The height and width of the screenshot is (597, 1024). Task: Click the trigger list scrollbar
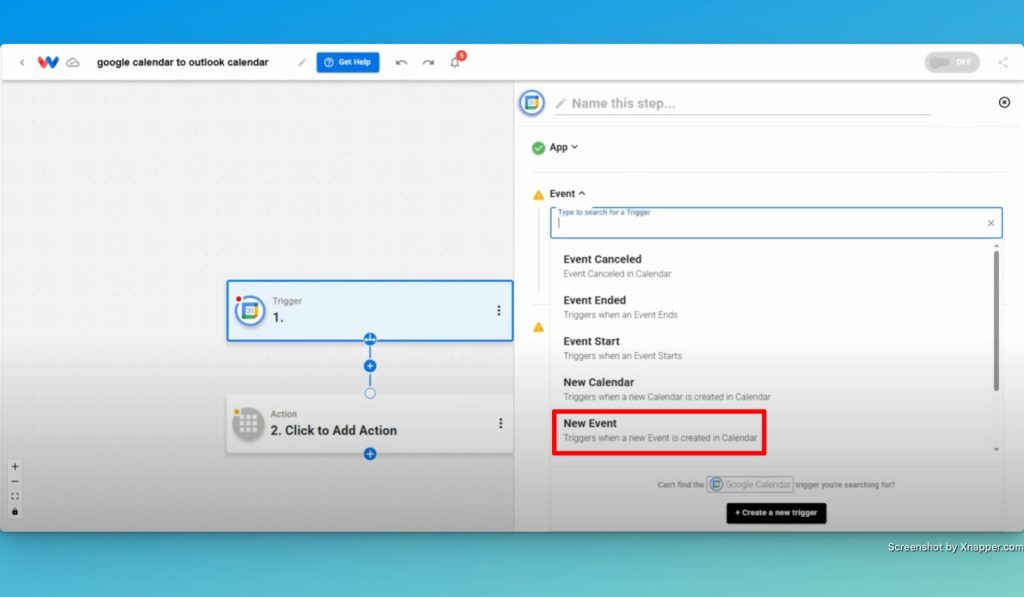(996, 320)
